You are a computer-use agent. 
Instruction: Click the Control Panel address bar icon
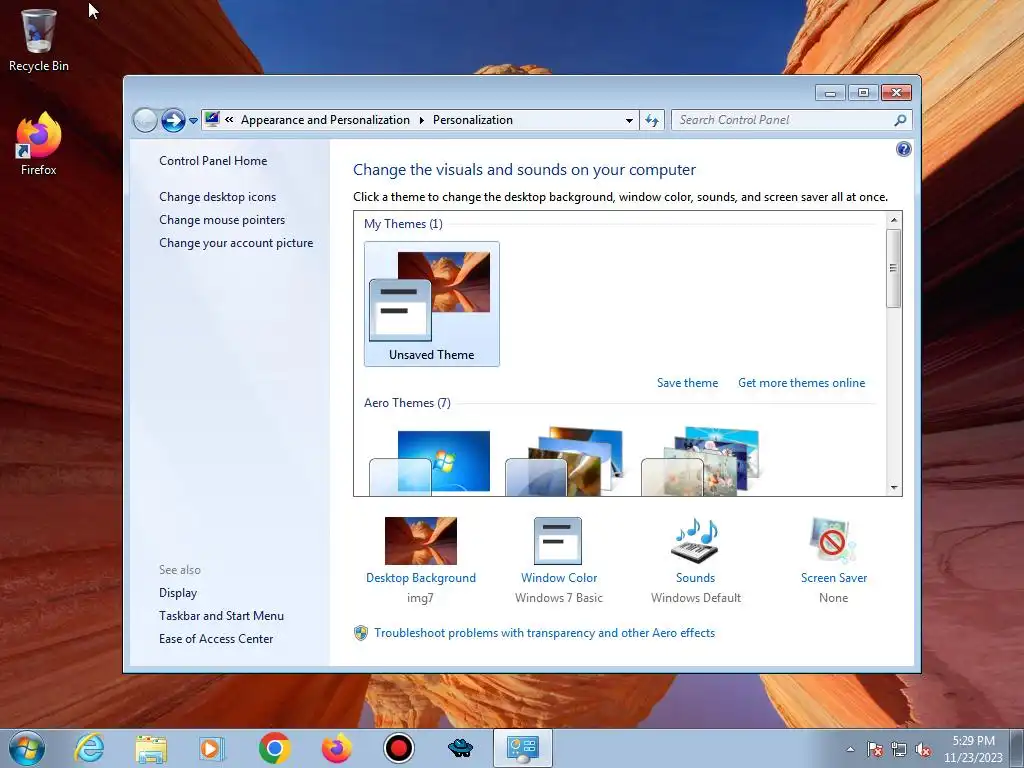(x=212, y=120)
